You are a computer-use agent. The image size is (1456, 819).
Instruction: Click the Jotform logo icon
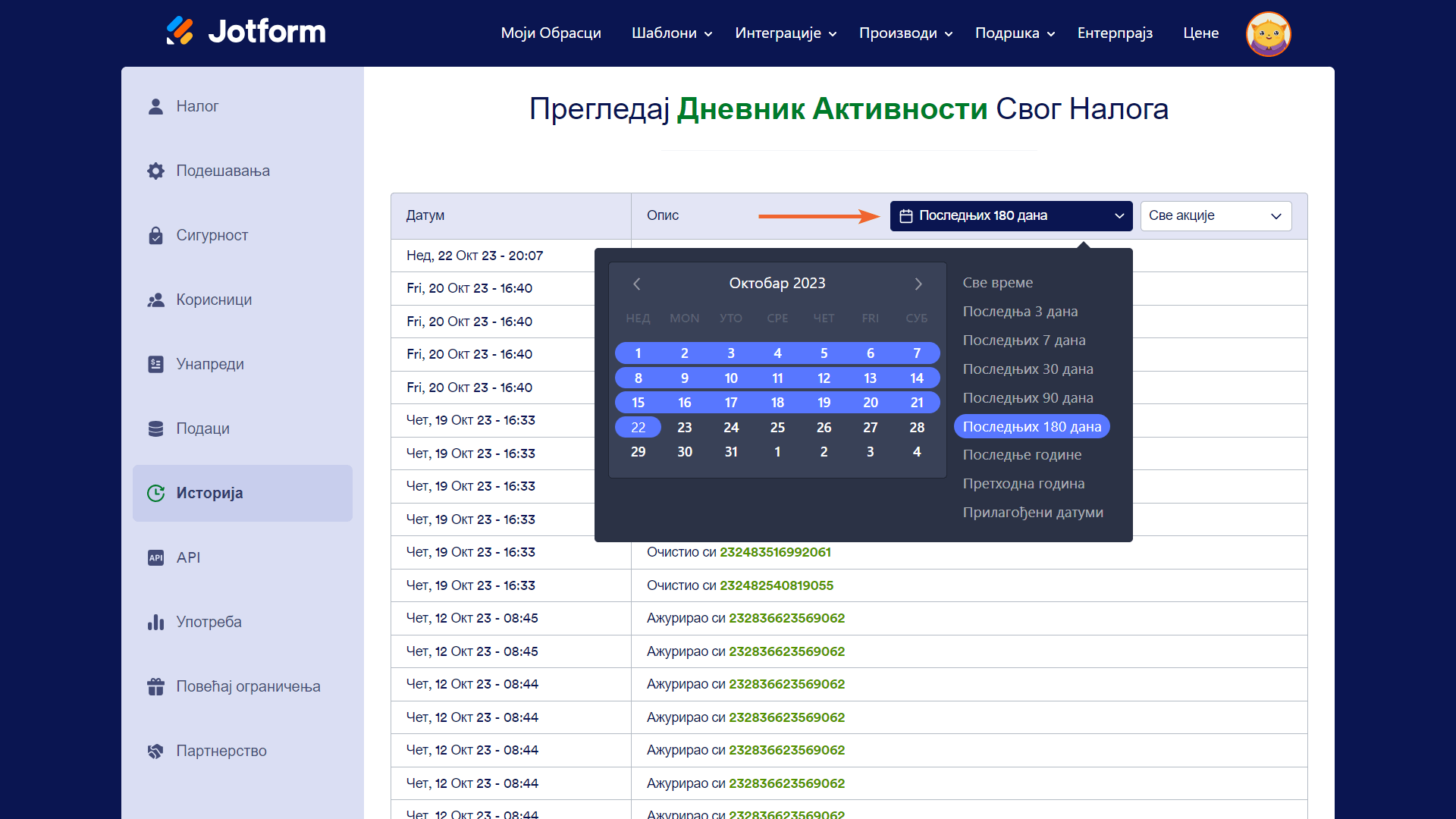(x=180, y=31)
